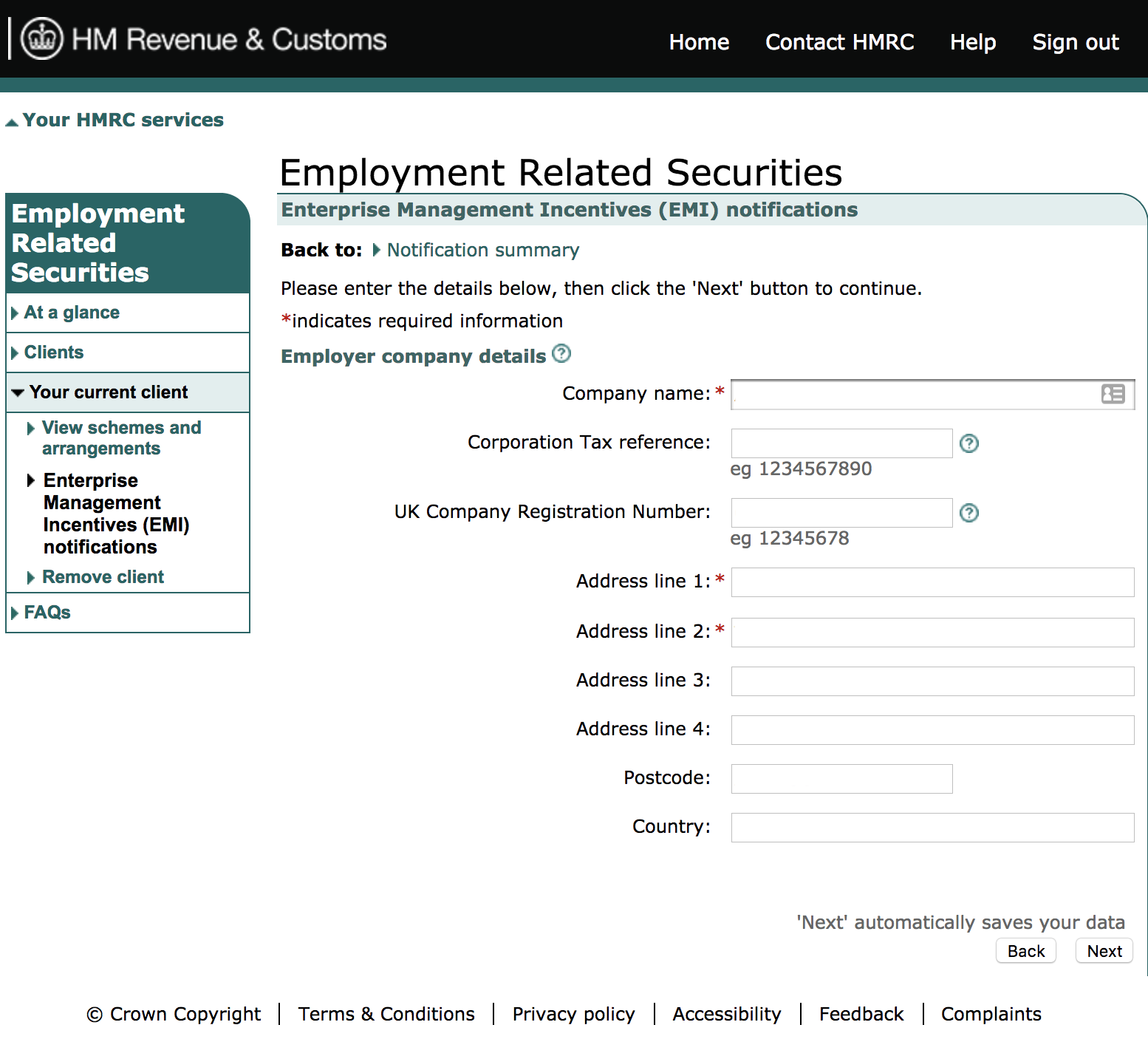Click the arrow beside Remove client

point(31,577)
